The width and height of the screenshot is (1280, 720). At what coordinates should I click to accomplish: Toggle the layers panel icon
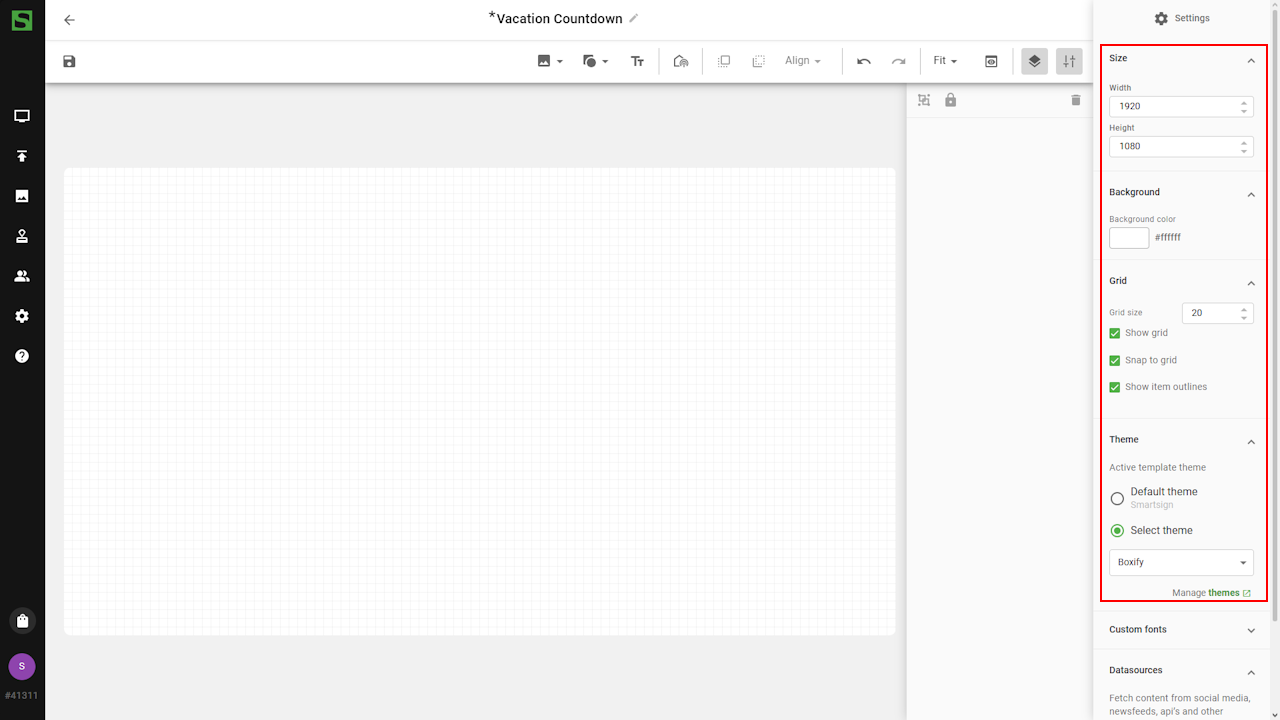click(x=1034, y=61)
